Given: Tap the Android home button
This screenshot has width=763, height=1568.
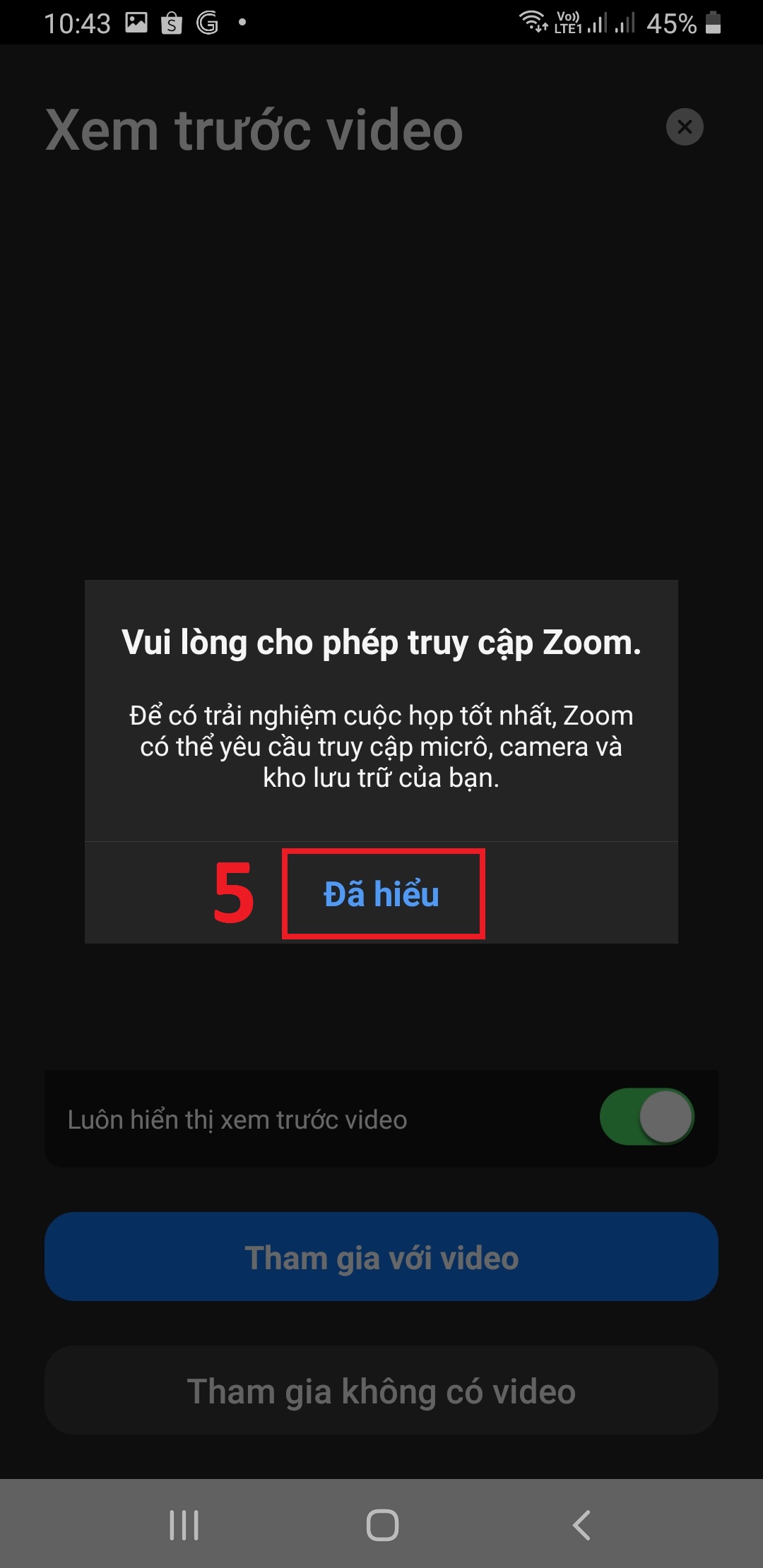Looking at the screenshot, I should [382, 1525].
